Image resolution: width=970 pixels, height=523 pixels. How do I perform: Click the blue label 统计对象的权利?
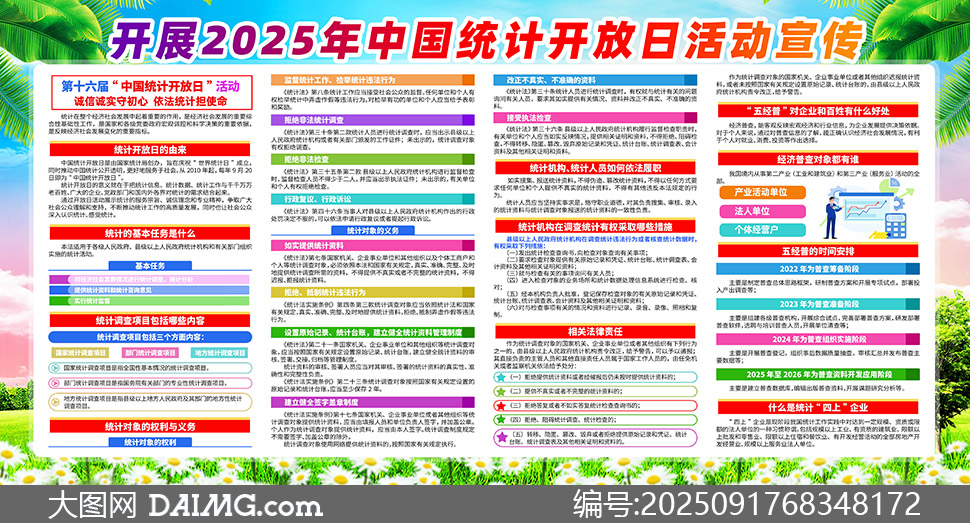(150, 443)
